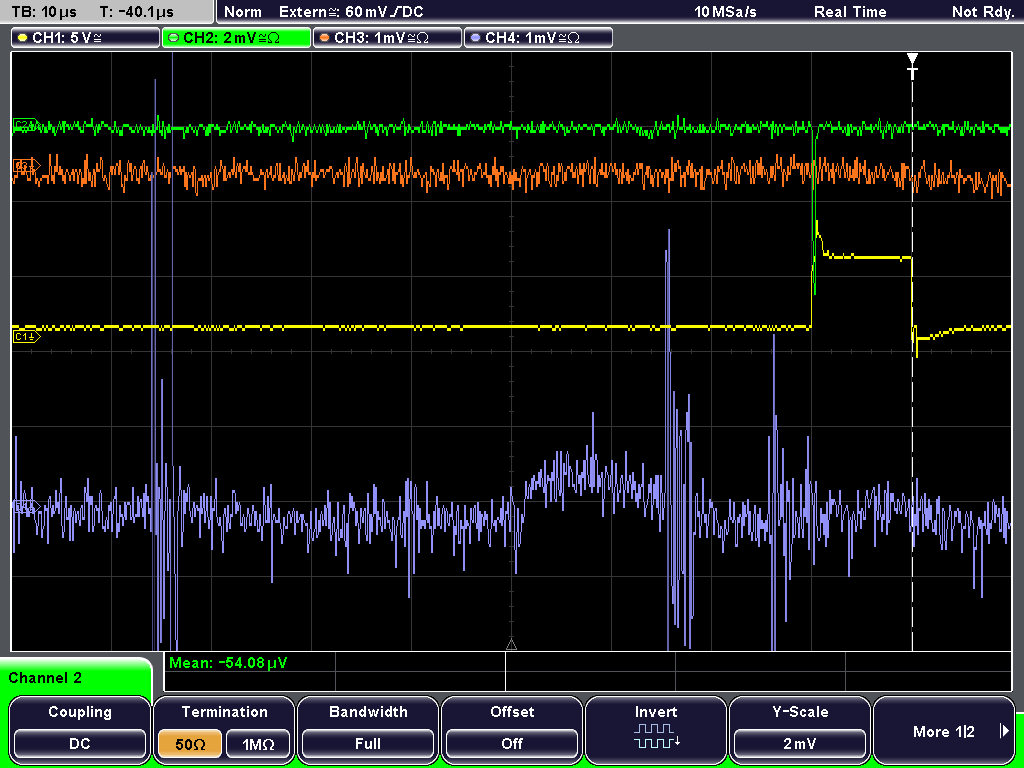Click the bottom time reference triangle
This screenshot has height=768, width=1024.
pyautogui.click(x=511, y=645)
